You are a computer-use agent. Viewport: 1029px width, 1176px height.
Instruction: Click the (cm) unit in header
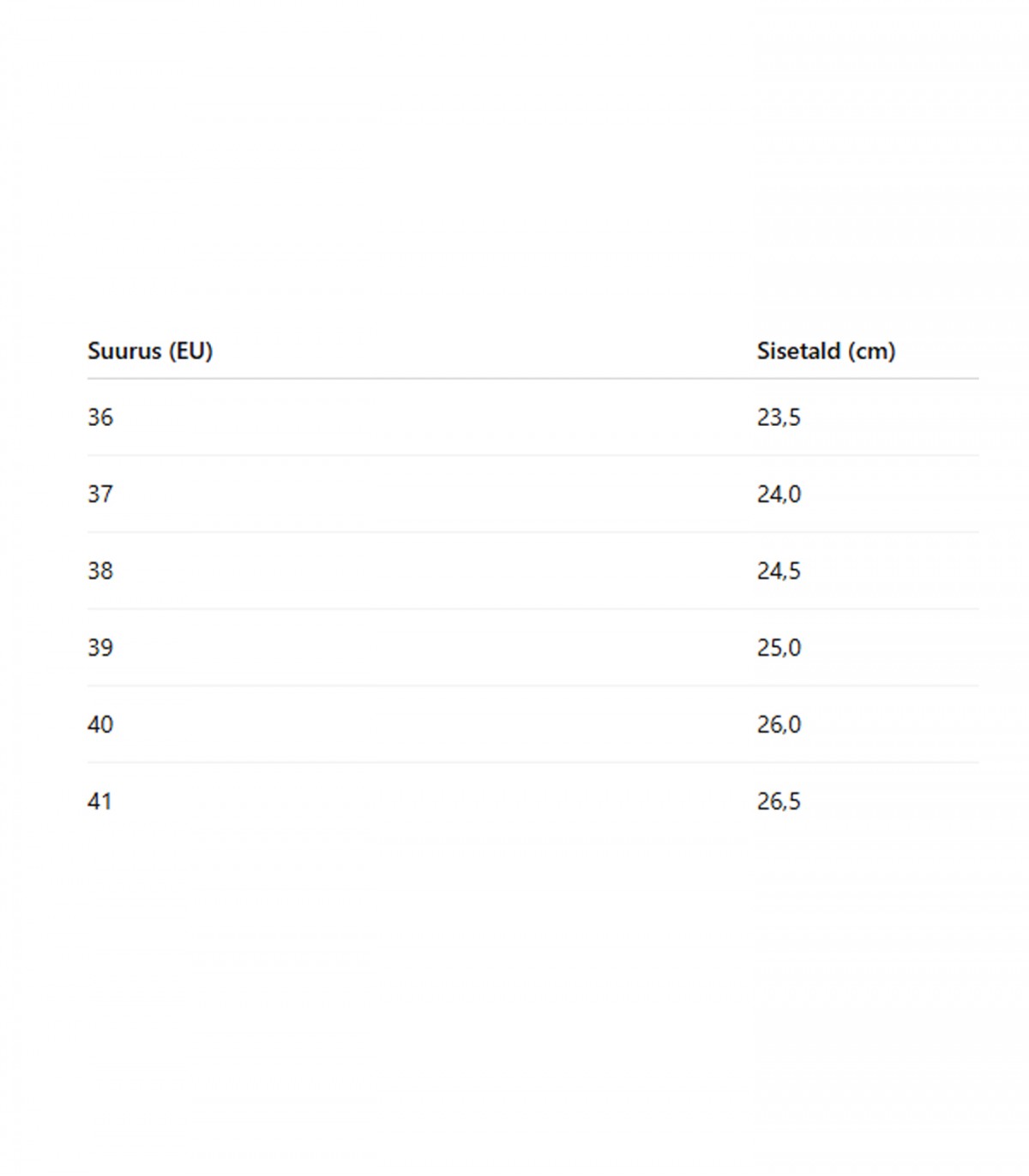coord(872,351)
